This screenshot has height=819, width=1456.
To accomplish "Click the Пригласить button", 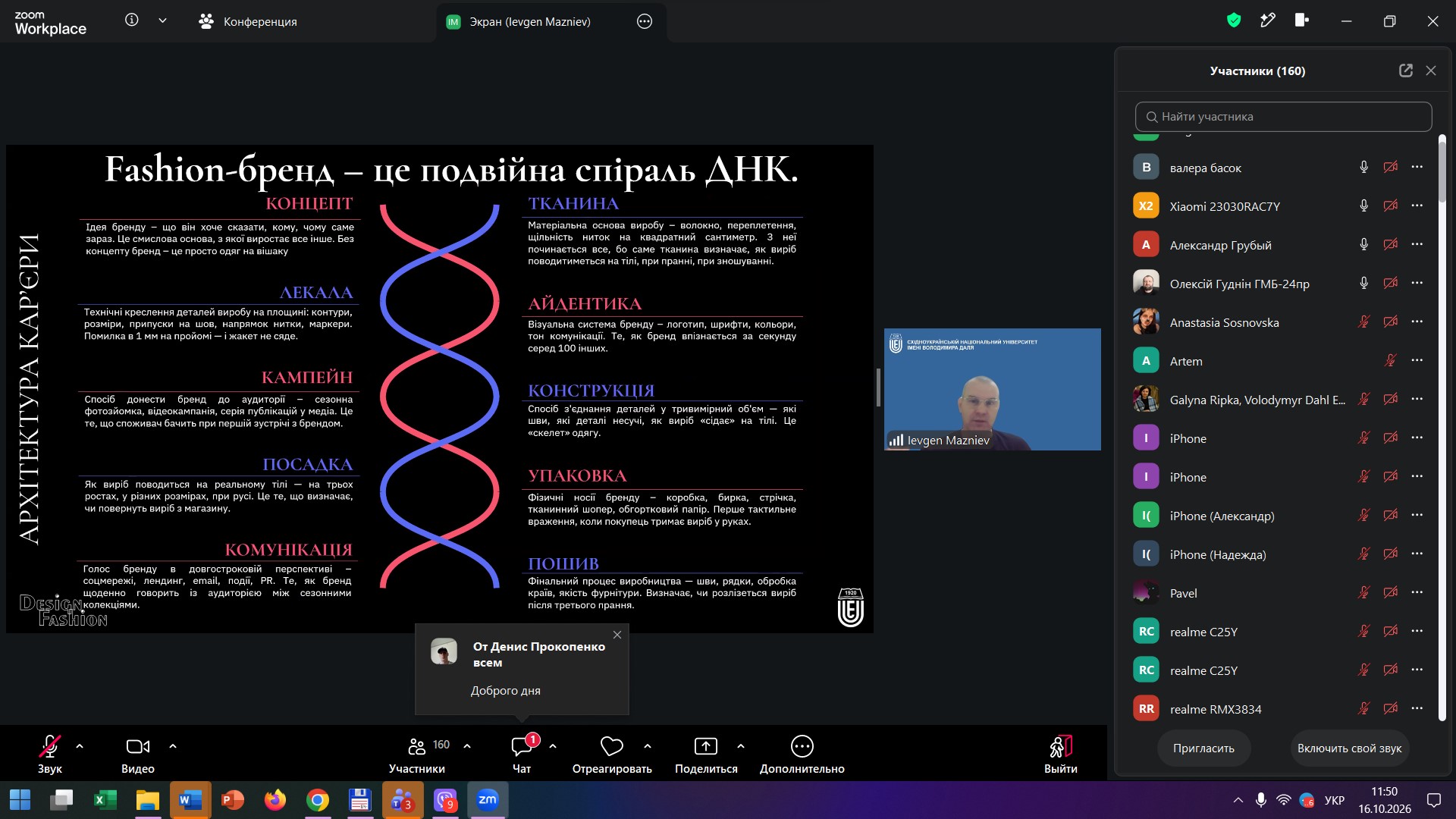I will click(1203, 748).
